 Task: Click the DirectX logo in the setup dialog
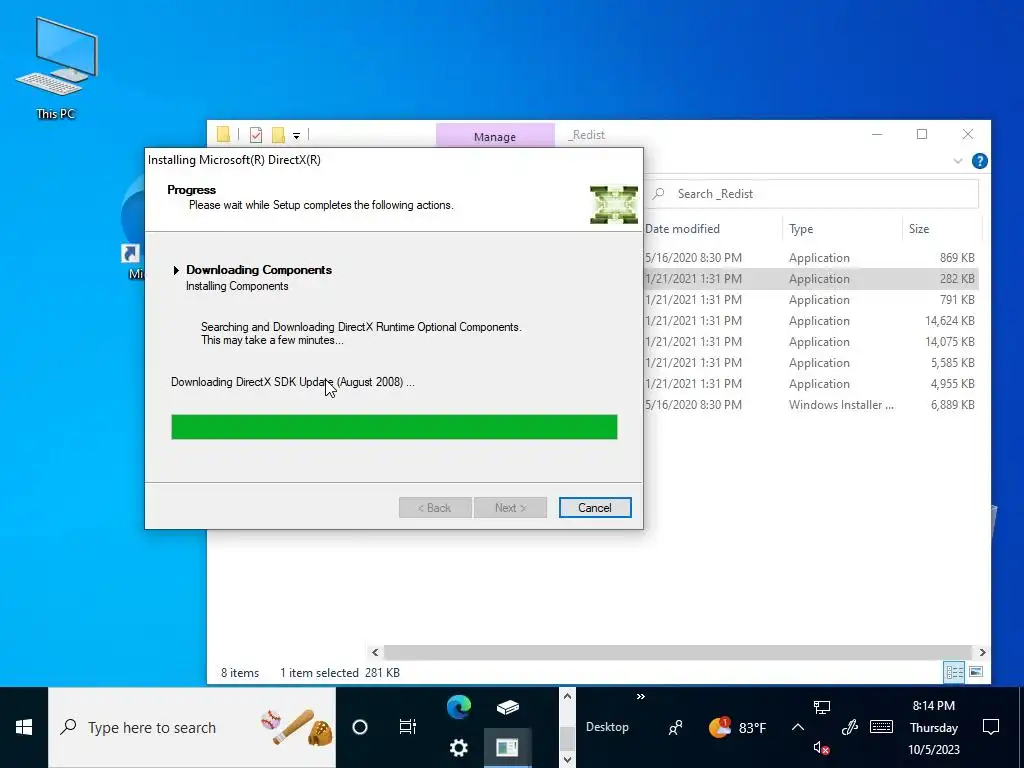pos(613,204)
